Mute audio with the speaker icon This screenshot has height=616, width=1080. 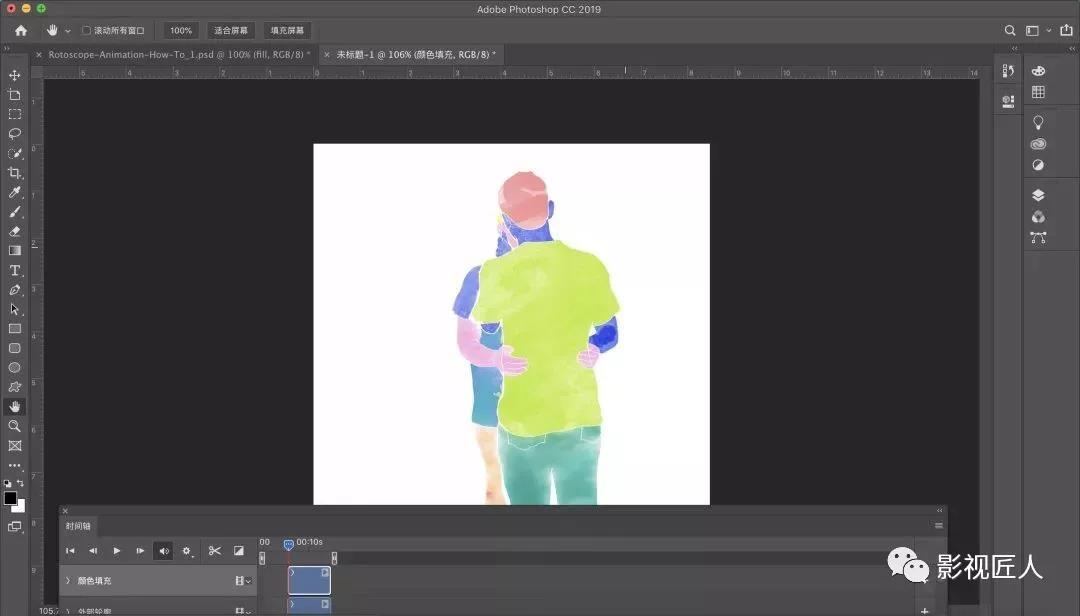163,550
